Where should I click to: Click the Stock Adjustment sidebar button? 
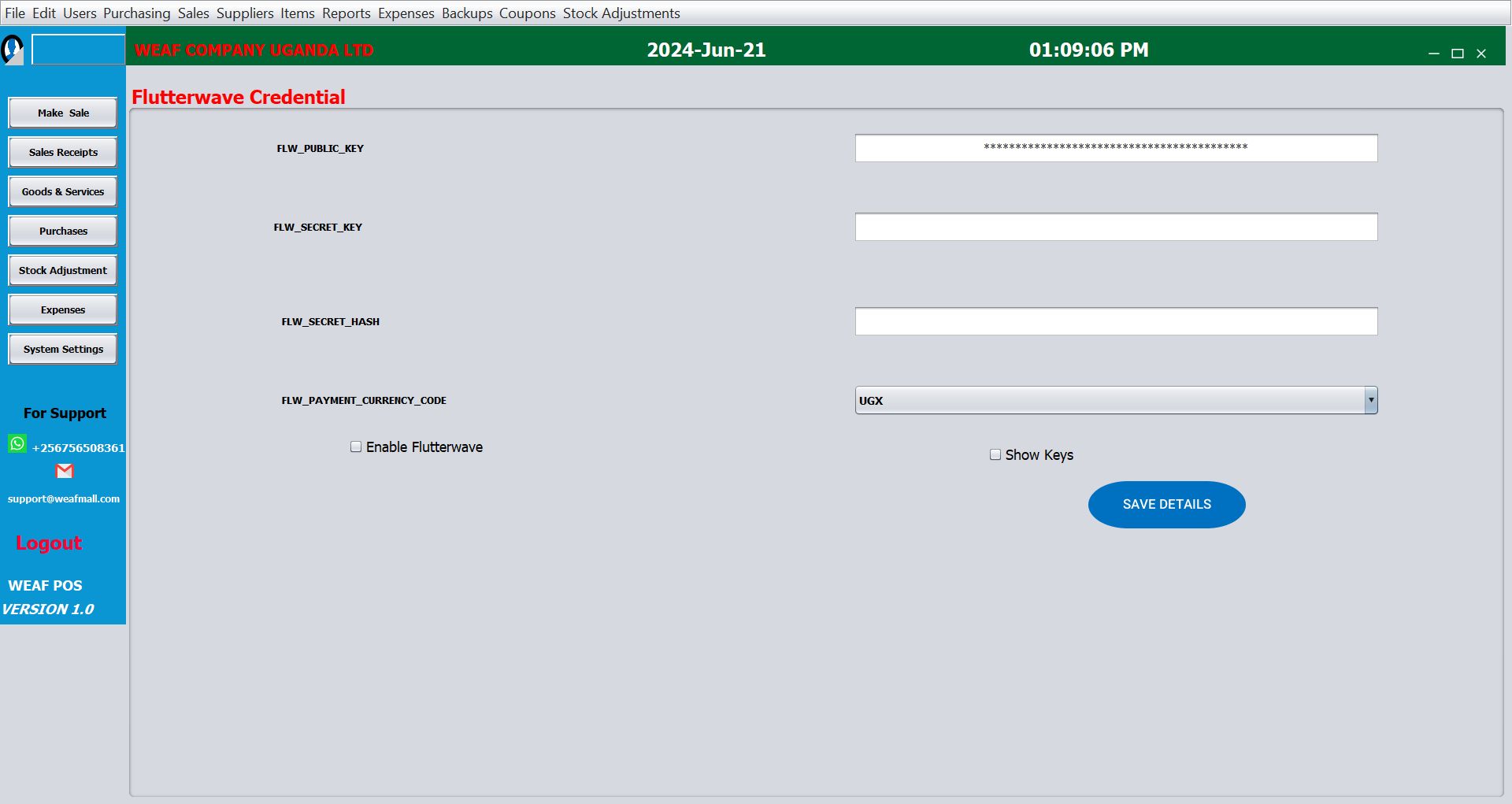pyautogui.click(x=63, y=270)
